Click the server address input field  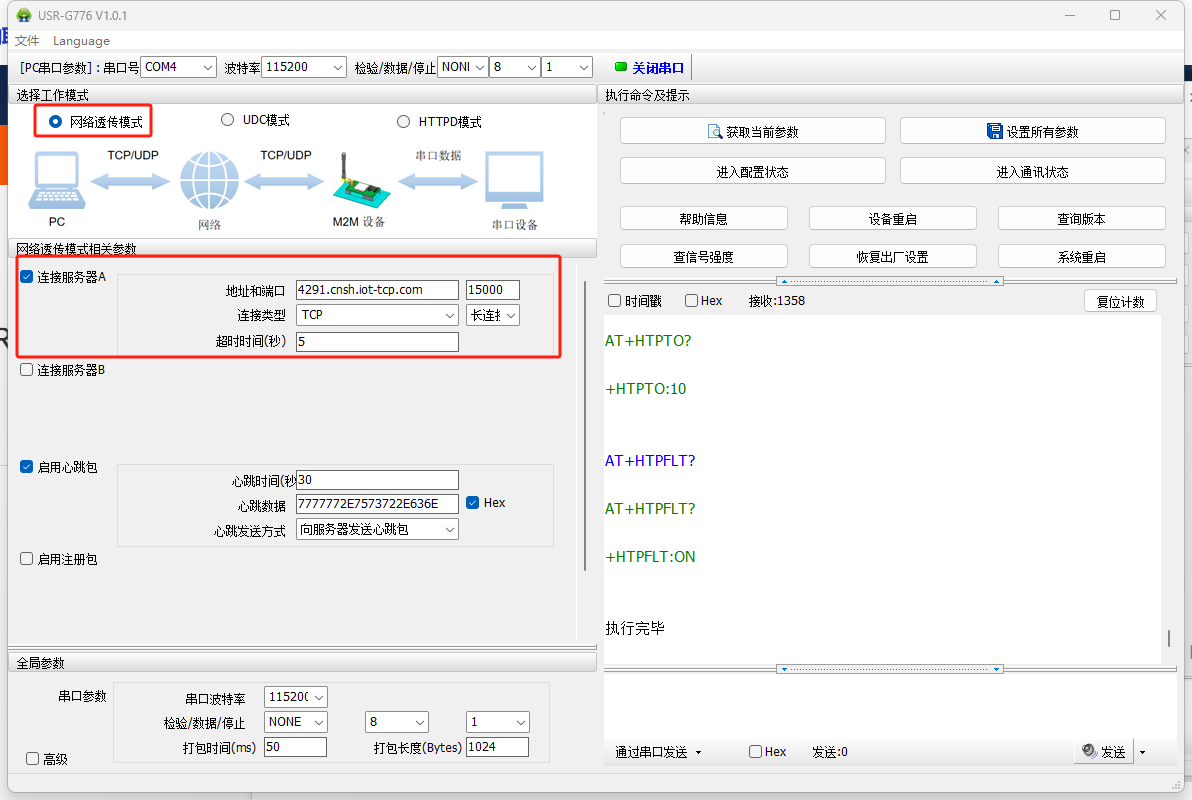click(377, 290)
